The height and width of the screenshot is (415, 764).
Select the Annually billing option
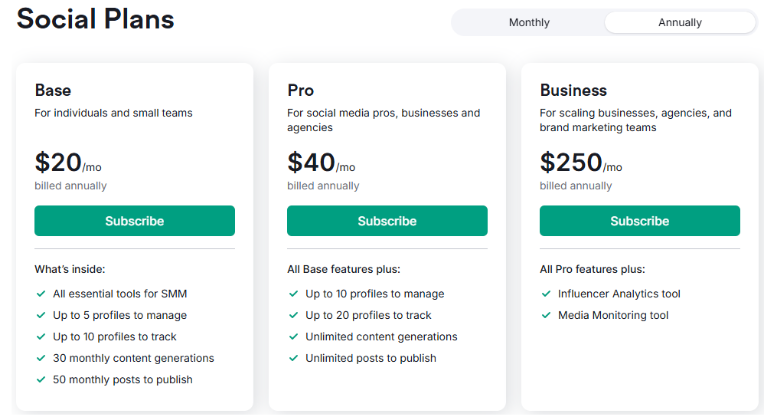680,22
